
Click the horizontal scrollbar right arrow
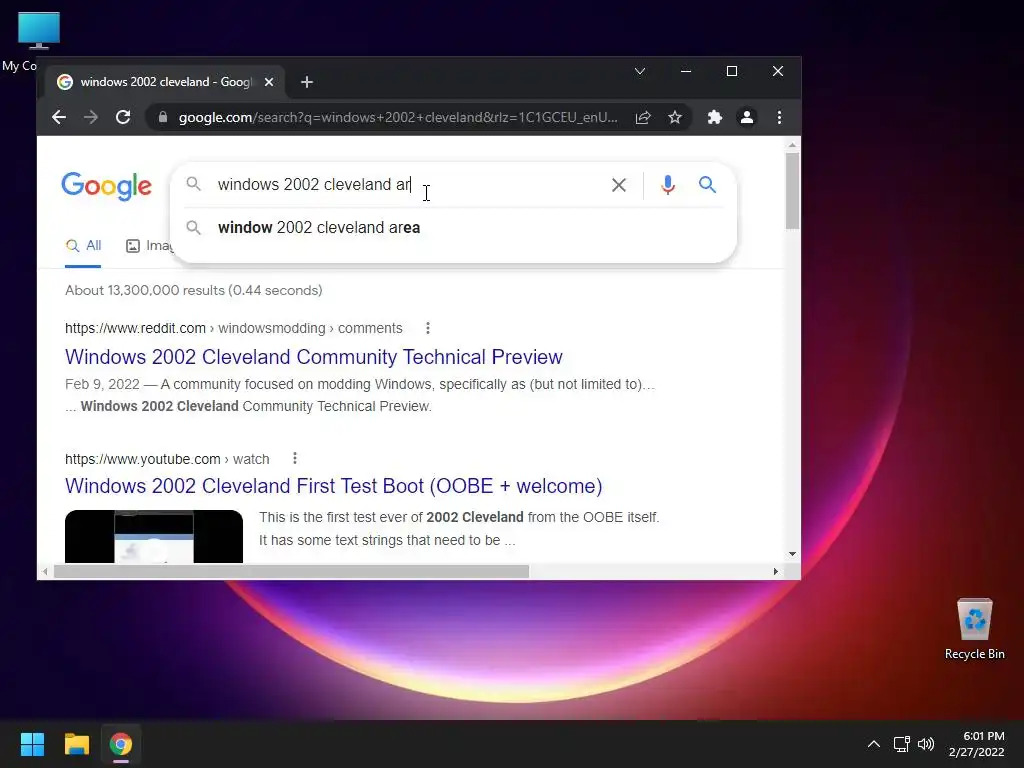(x=776, y=572)
